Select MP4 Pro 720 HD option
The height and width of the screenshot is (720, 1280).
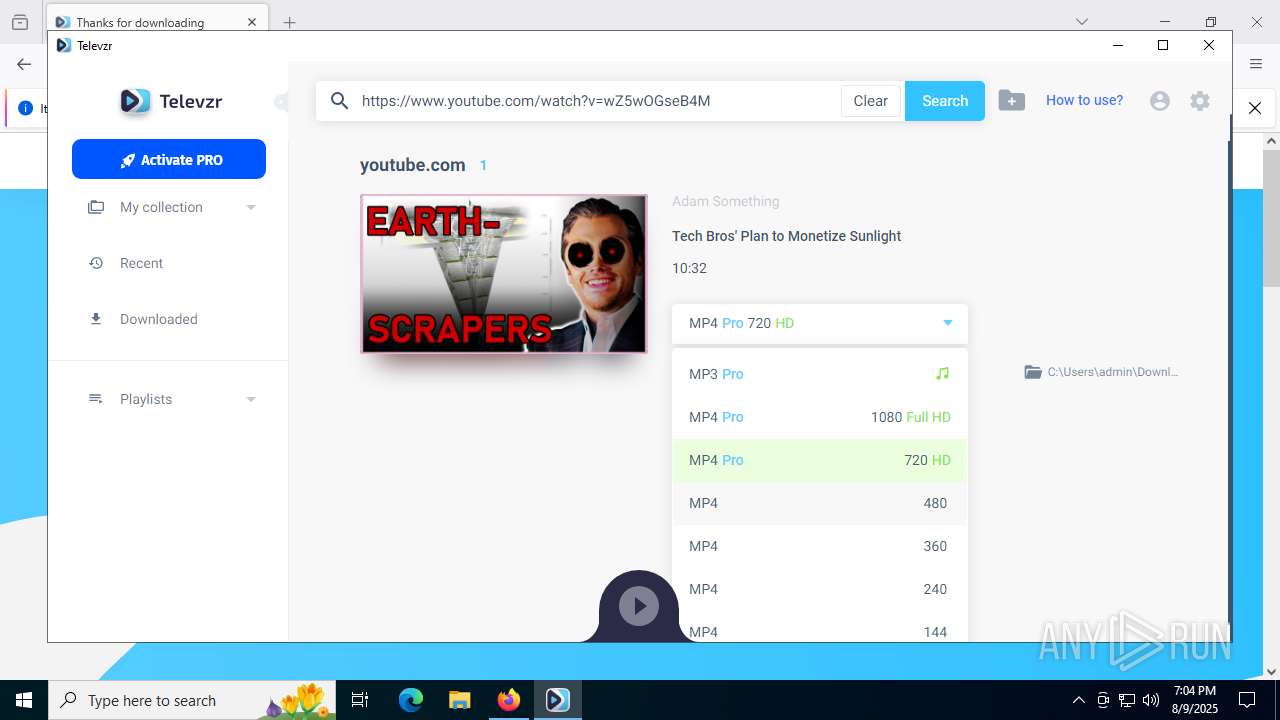click(820, 460)
